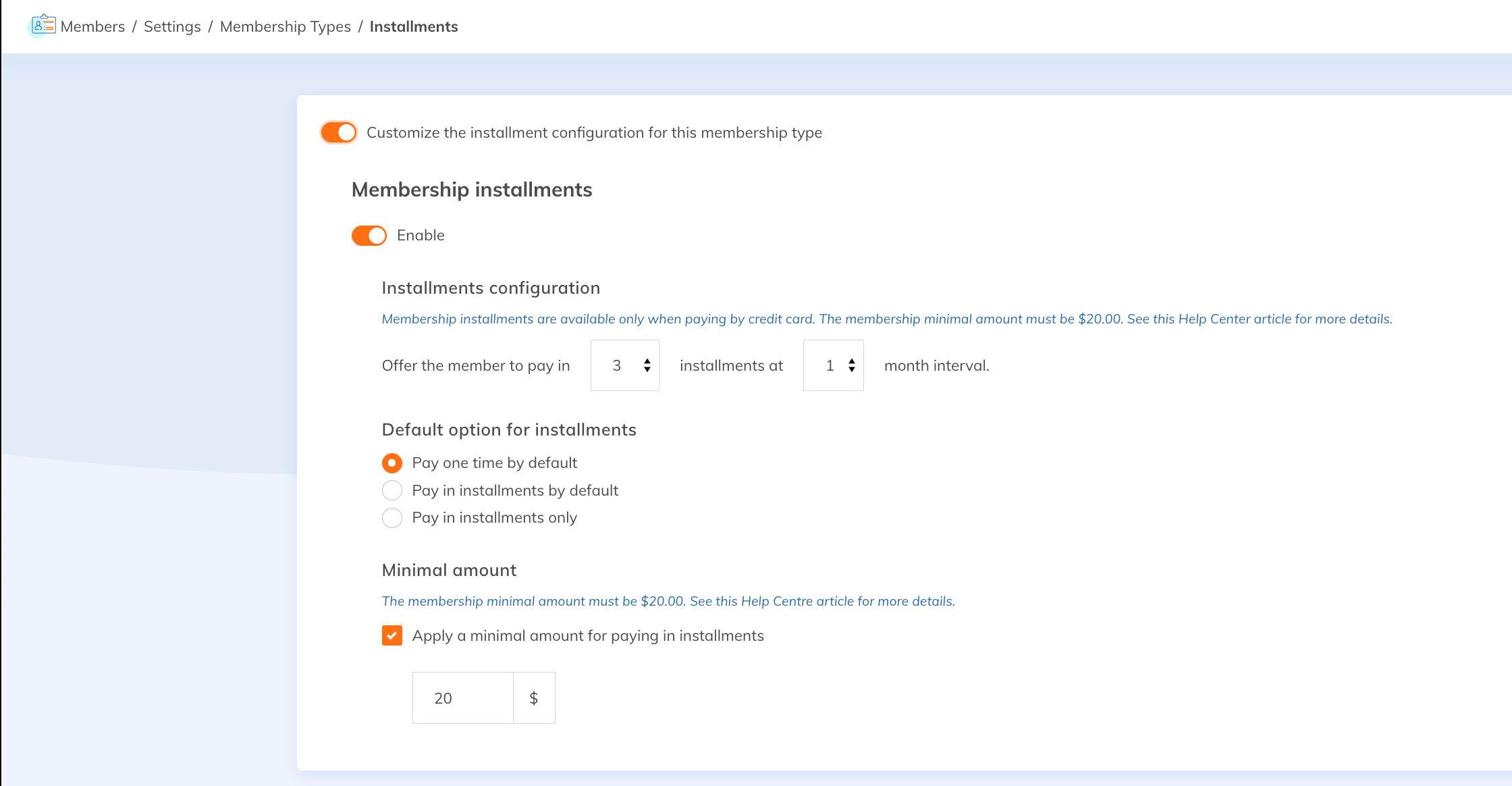Screen dimensions: 1512x786
Task: Navigate to Membership Types breadcrumb
Action: [x=285, y=26]
